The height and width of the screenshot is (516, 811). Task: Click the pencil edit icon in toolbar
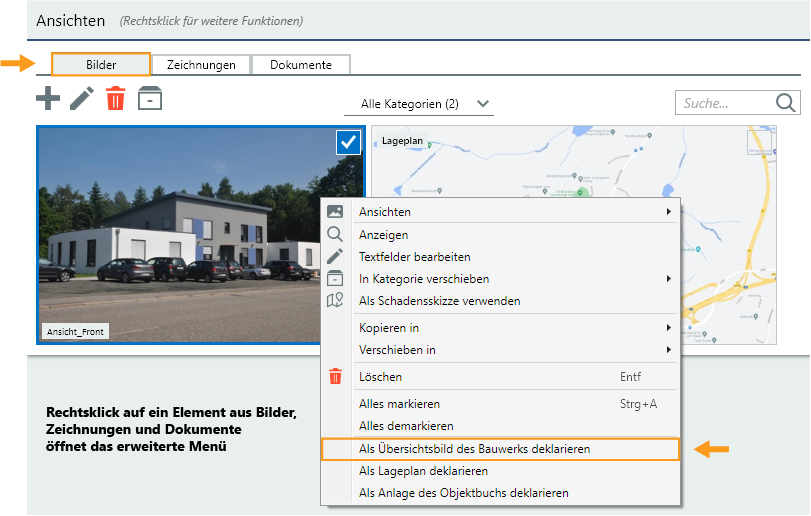[x=82, y=98]
